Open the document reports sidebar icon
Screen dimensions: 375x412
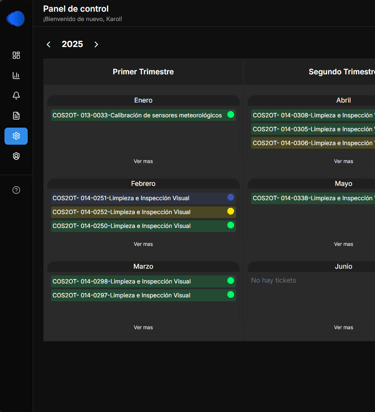[16, 116]
